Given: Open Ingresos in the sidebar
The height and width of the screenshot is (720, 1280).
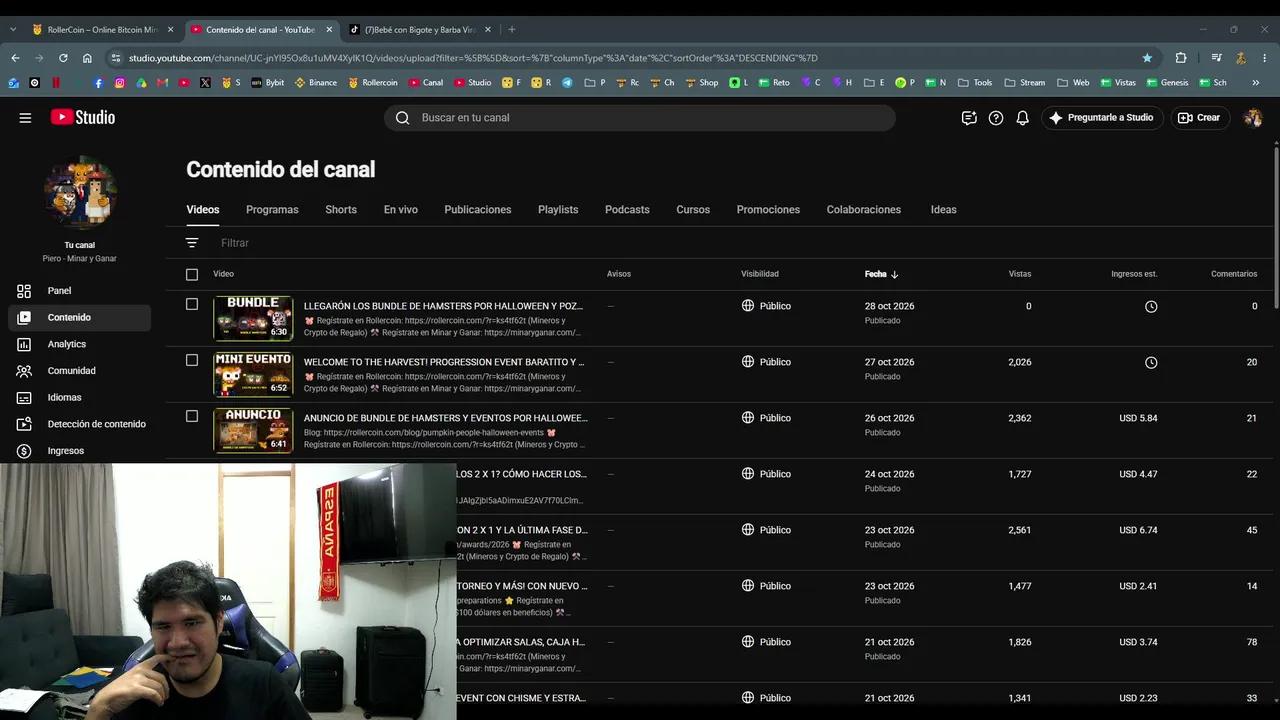Looking at the screenshot, I should [x=80, y=451].
